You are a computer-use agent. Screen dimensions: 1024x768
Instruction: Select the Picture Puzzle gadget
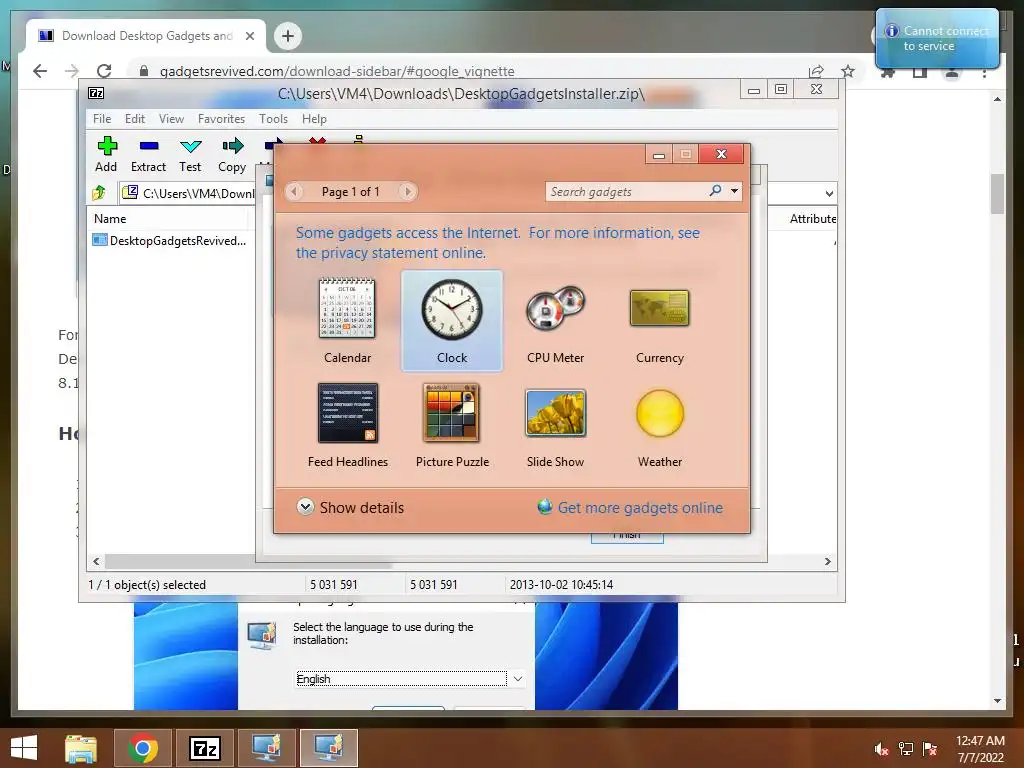452,424
